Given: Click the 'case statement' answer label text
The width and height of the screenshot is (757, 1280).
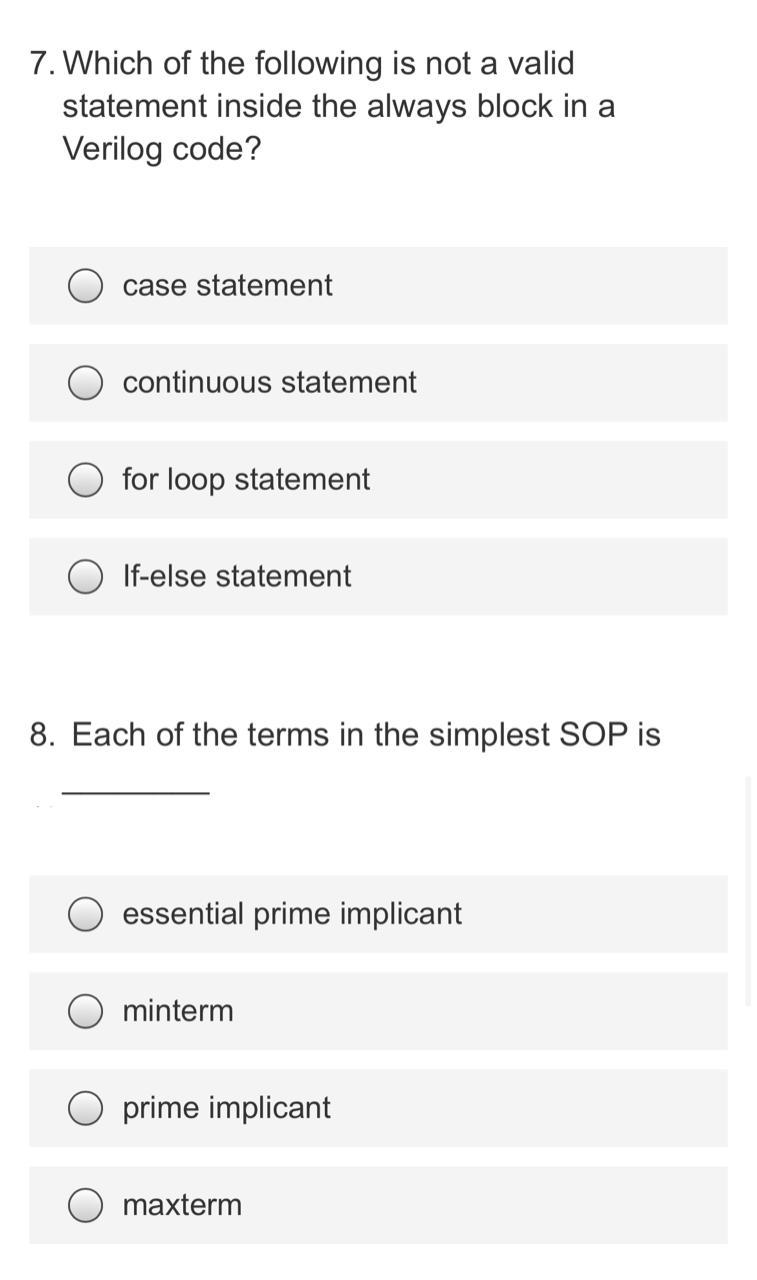Looking at the screenshot, I should (227, 285).
